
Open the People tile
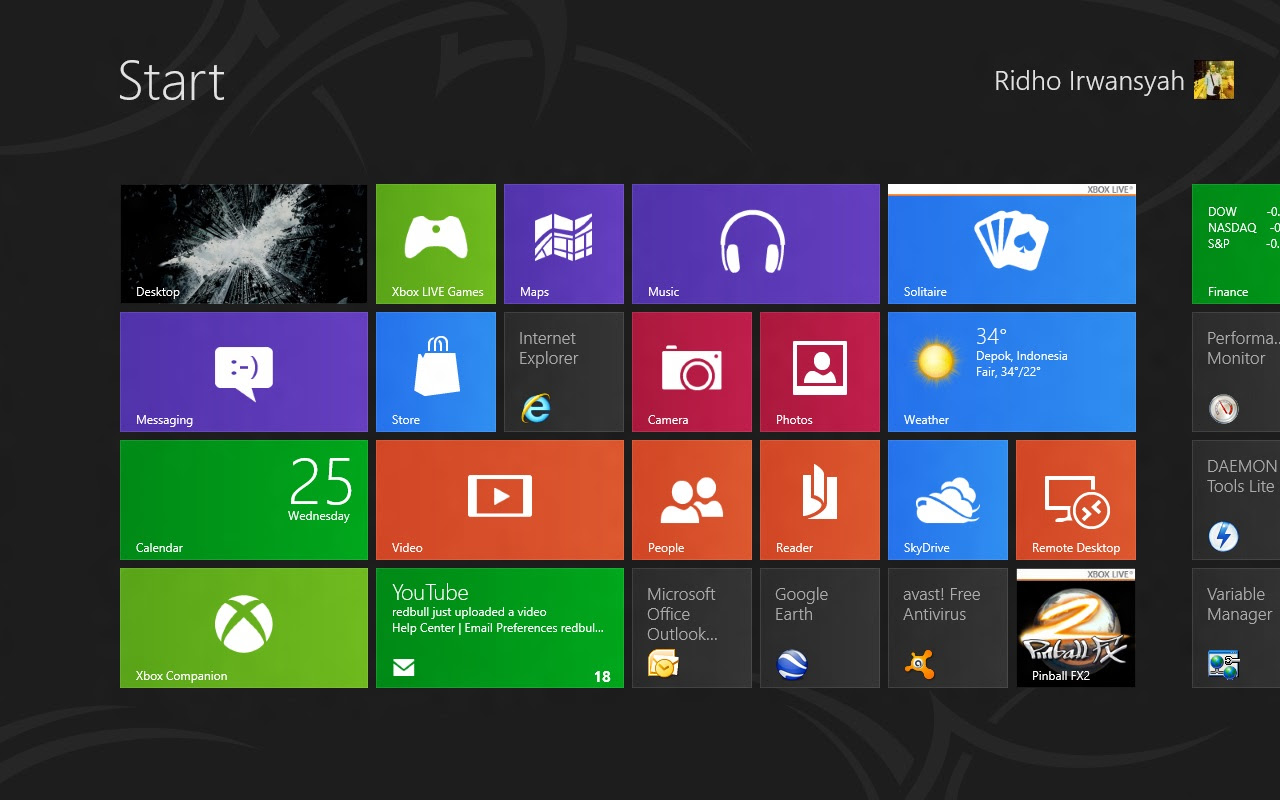coord(692,500)
